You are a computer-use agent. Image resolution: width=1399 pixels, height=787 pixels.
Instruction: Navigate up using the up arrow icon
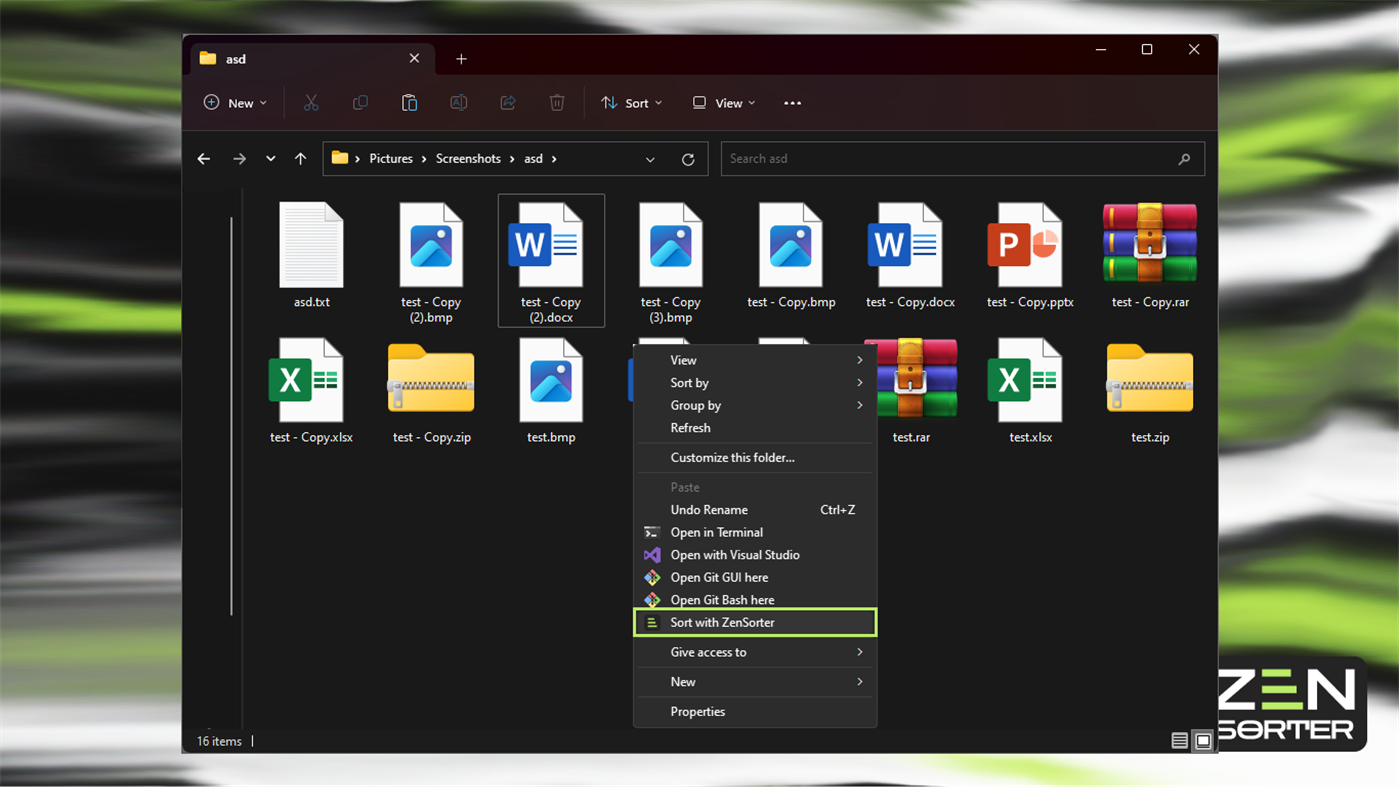(300, 158)
